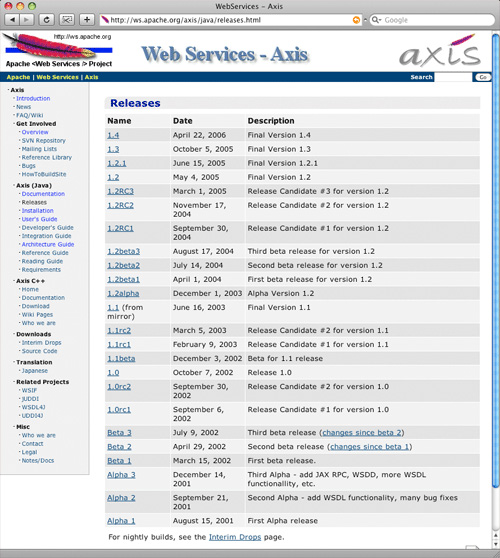The image size is (500, 558).
Task: Open jUDDI related project link
Action: coord(30,399)
